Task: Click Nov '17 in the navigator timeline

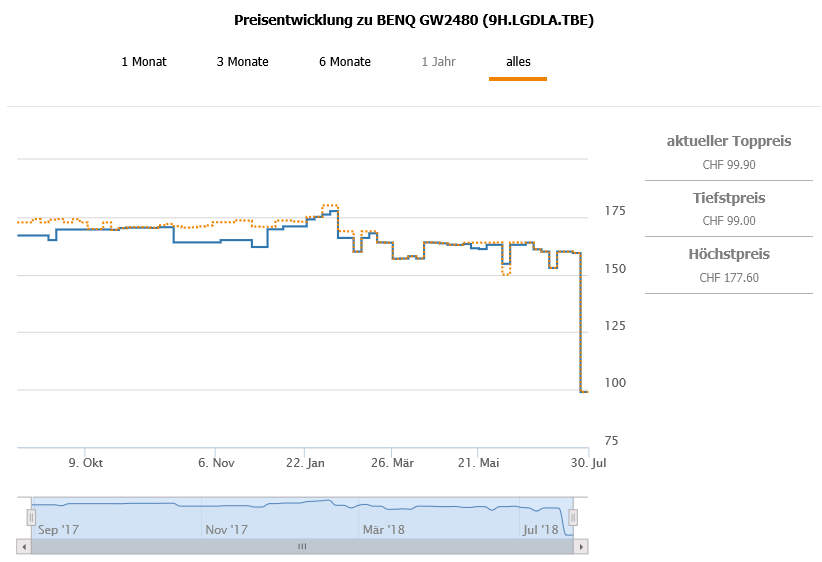Action: coord(225,529)
